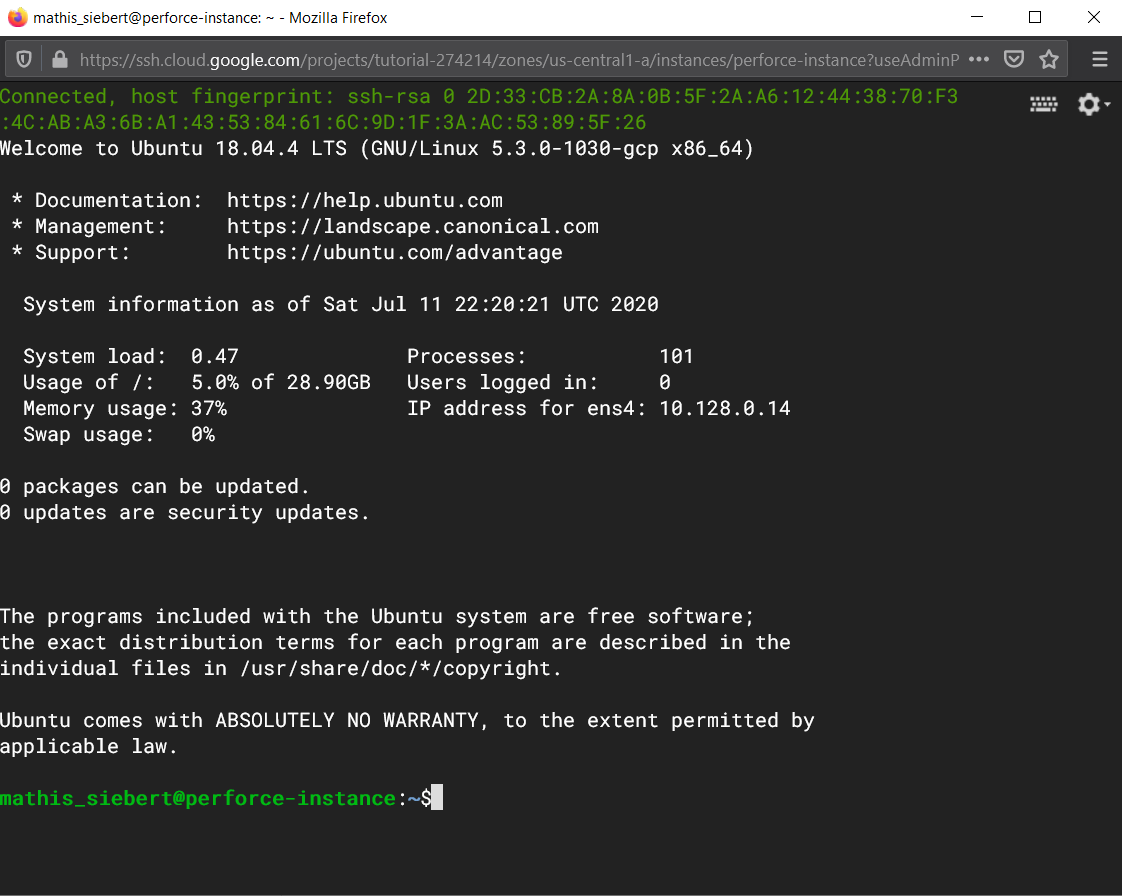Image resolution: width=1122 pixels, height=896 pixels.
Task: Close the Firefox SSH window
Action: point(1093,17)
